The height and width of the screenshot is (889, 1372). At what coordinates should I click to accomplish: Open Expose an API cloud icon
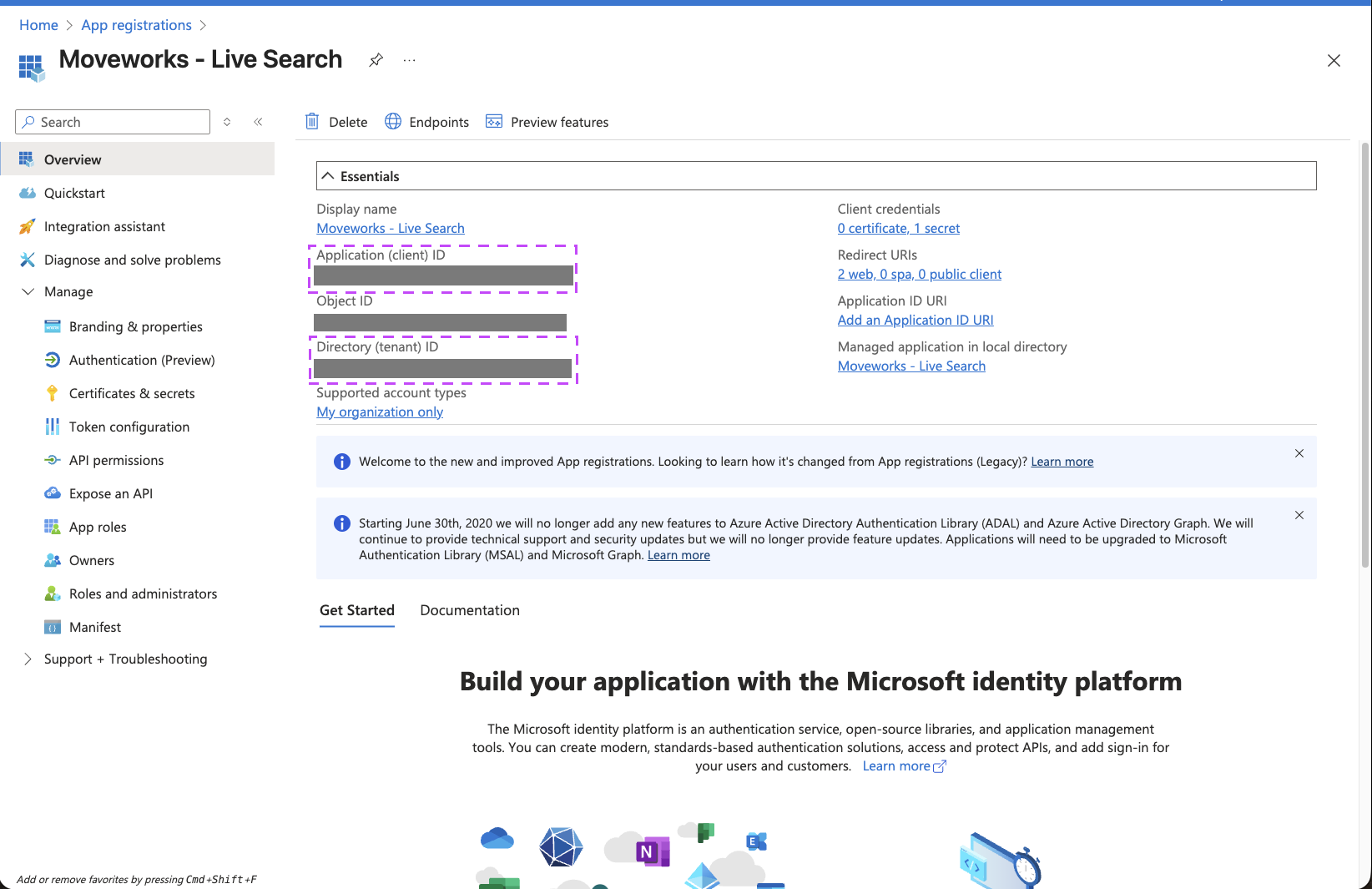pos(53,493)
